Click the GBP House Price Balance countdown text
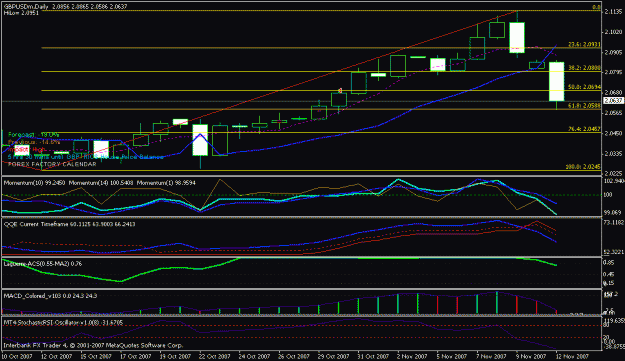625x361 pixels. click(86, 157)
